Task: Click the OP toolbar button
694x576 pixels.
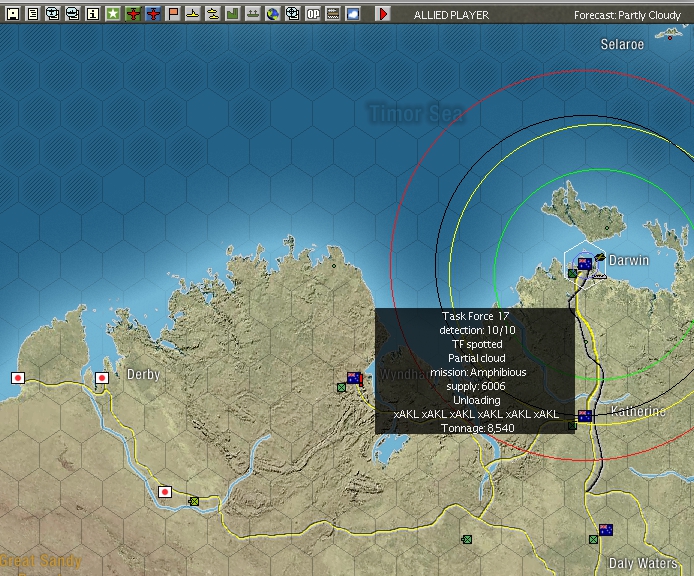Action: click(313, 14)
